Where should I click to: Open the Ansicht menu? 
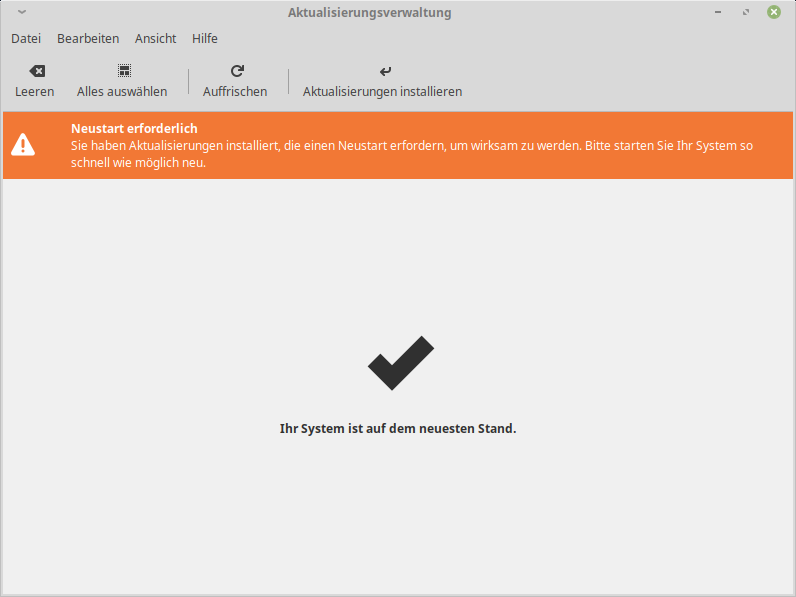155,38
